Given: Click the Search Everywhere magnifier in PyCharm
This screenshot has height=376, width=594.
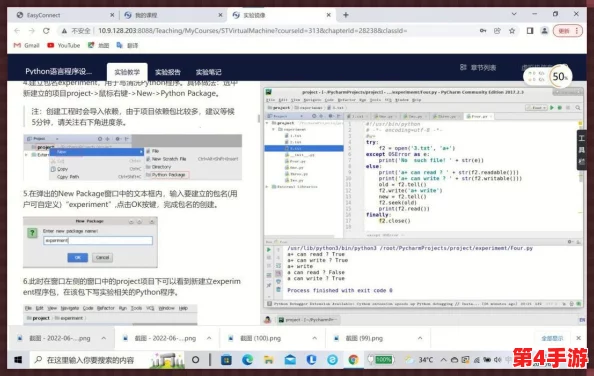Looking at the screenshot, I should click(x=578, y=108).
